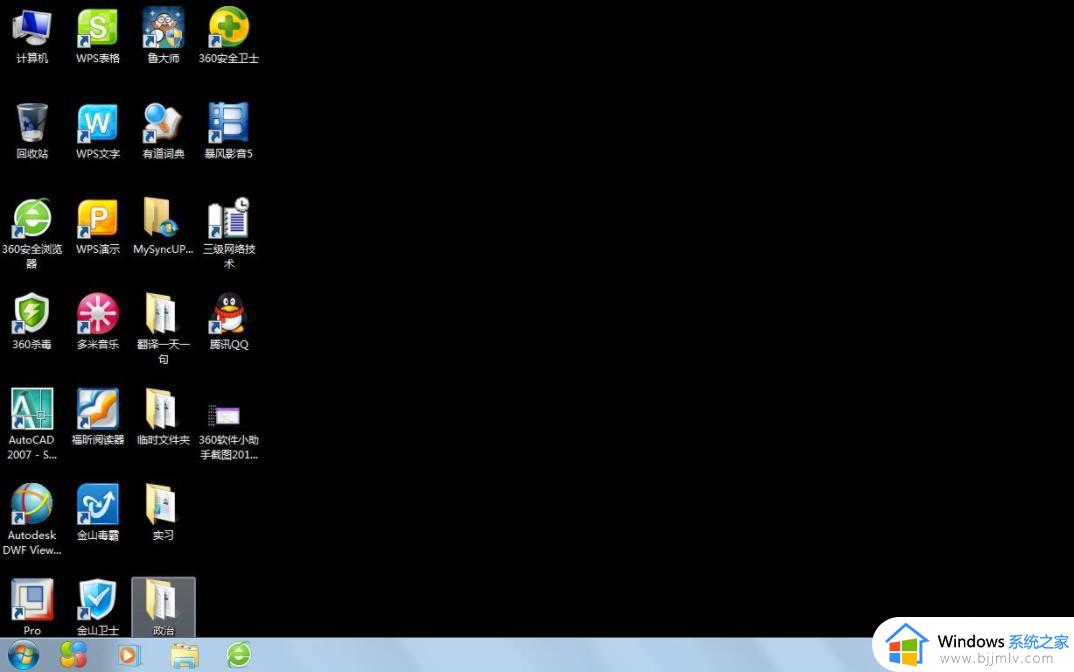Launch 360 browser from taskbar

[x=238, y=655]
